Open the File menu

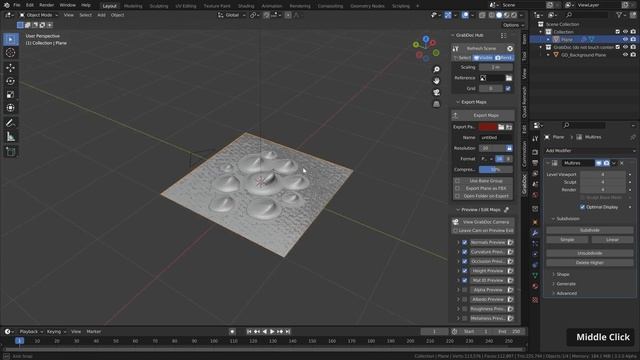point(17,5)
